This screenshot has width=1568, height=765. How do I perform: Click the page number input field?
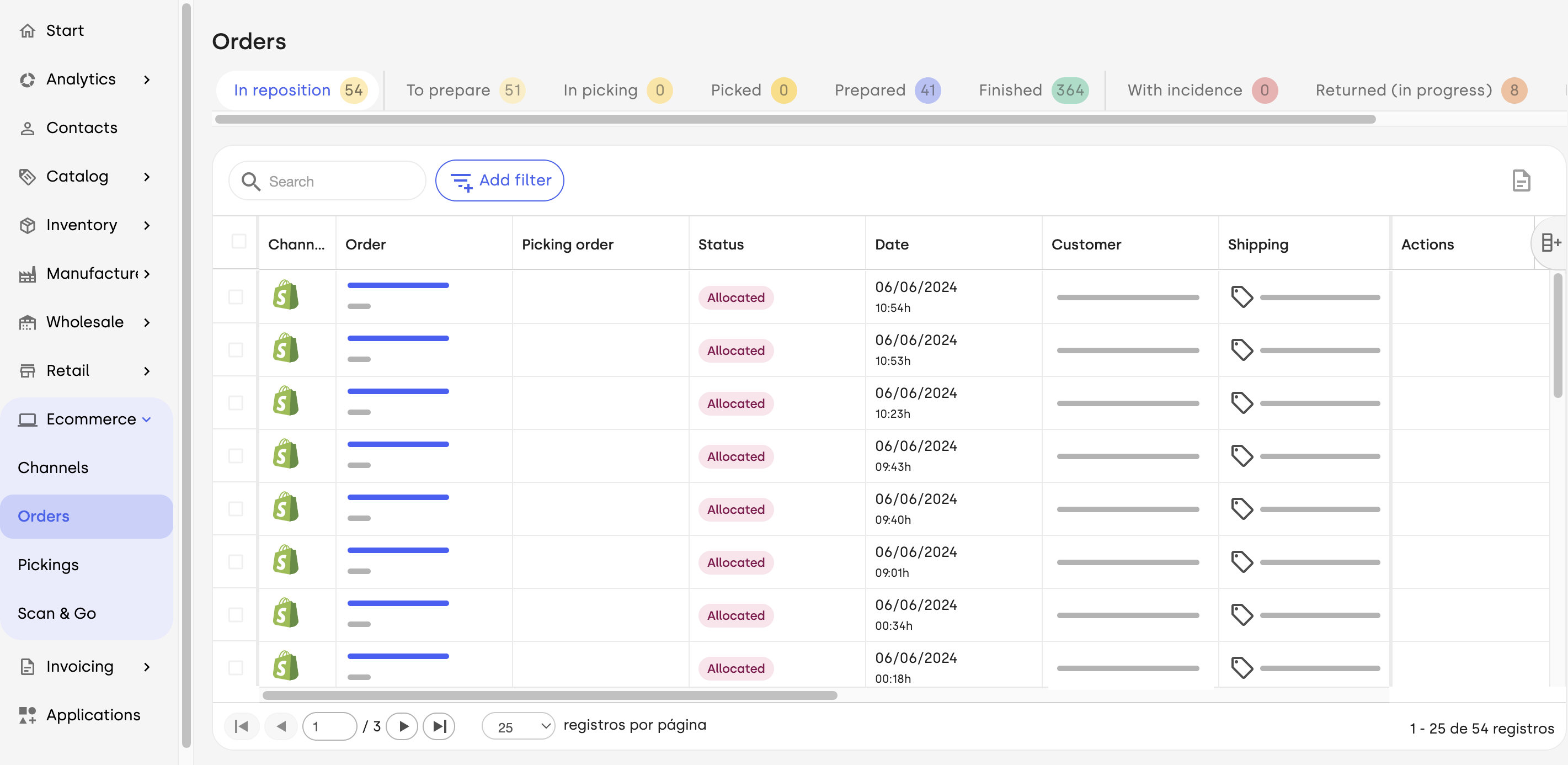pos(329,726)
